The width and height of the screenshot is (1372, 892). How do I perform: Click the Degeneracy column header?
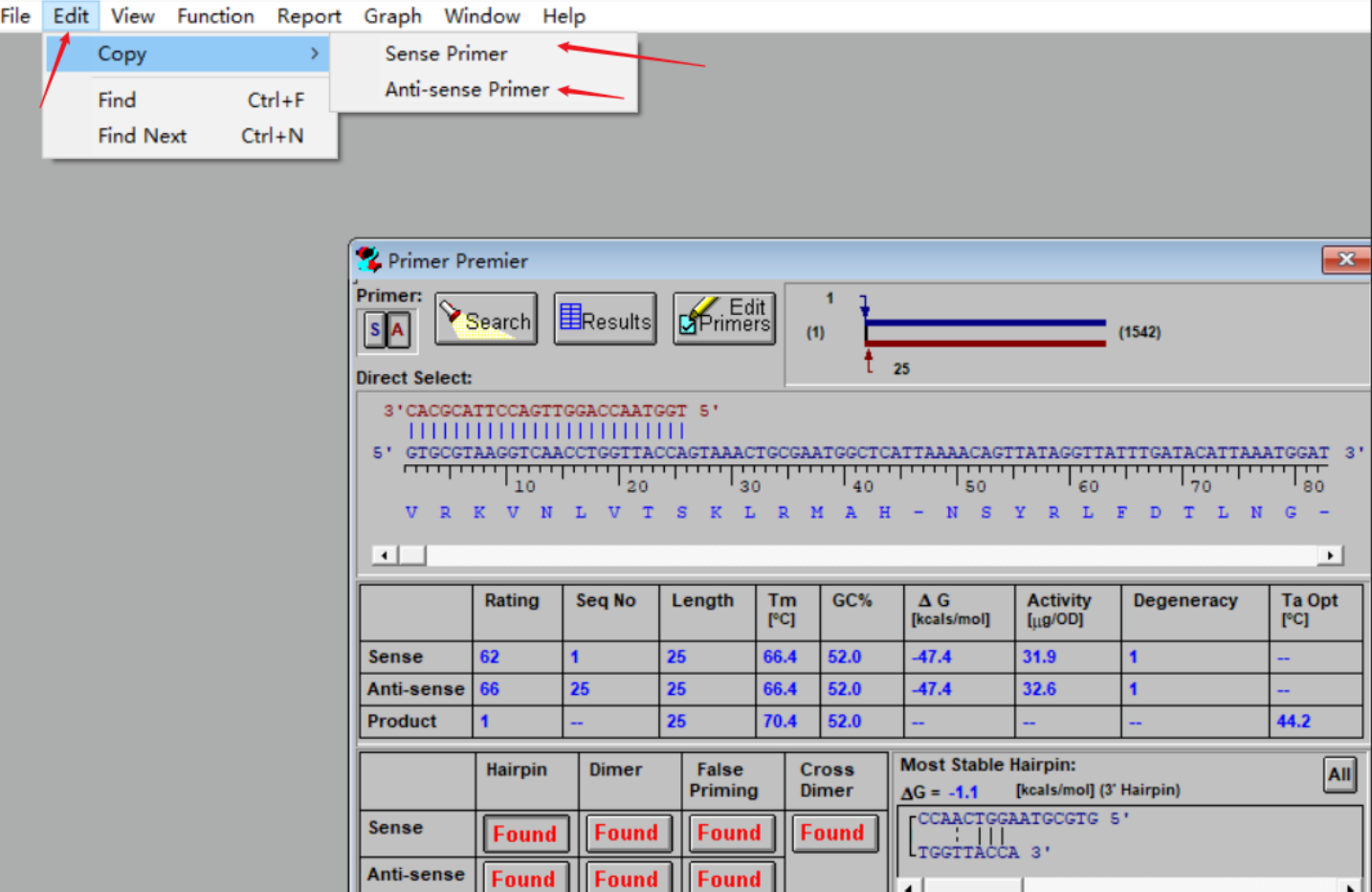click(x=1185, y=600)
